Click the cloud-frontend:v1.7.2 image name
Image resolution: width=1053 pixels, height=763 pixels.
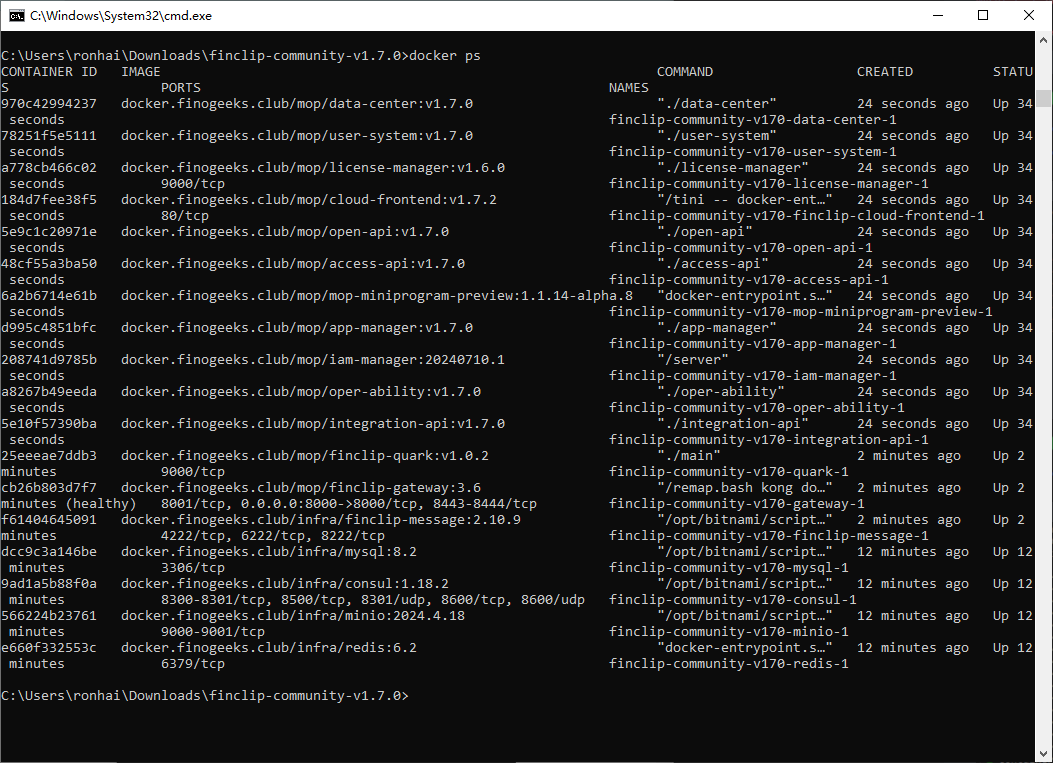click(309, 200)
